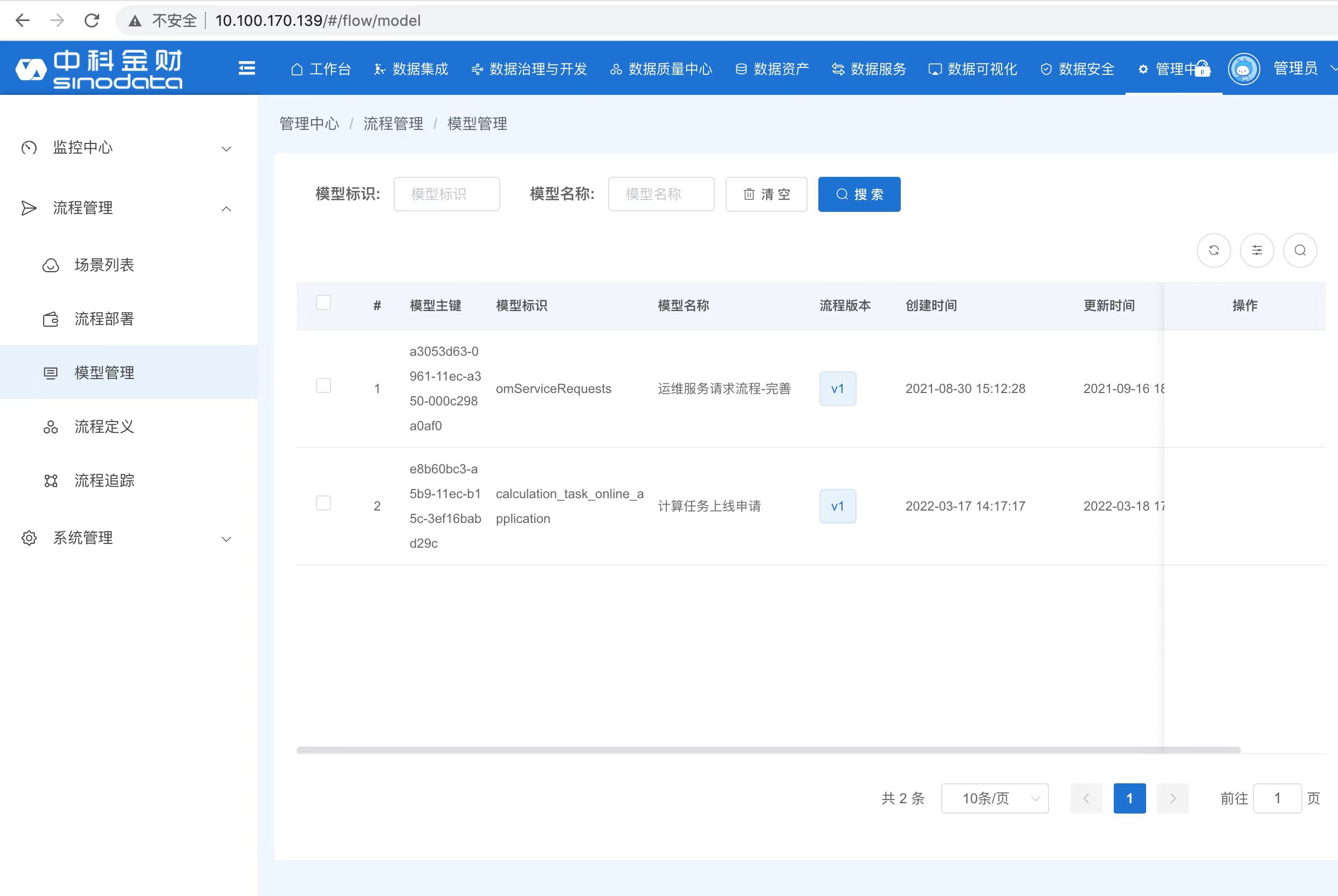1338x896 pixels.
Task: Click the insecure warning triangle icon
Action: point(135,21)
